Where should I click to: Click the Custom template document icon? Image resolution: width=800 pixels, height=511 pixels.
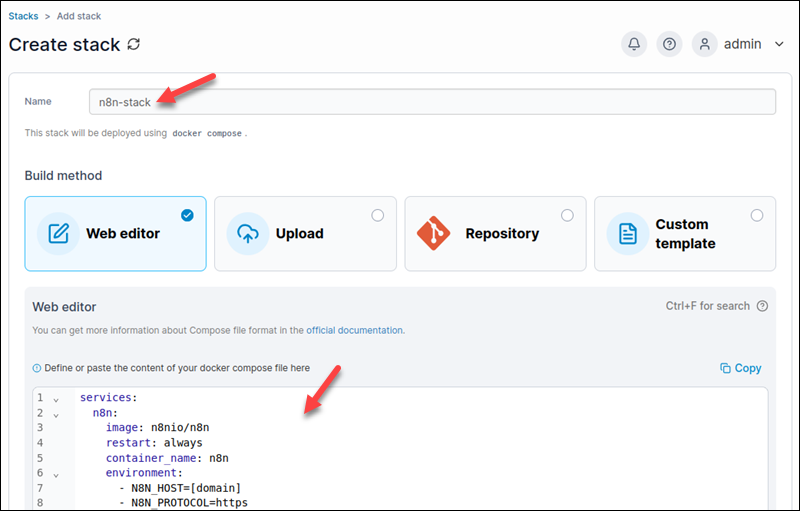(628, 234)
